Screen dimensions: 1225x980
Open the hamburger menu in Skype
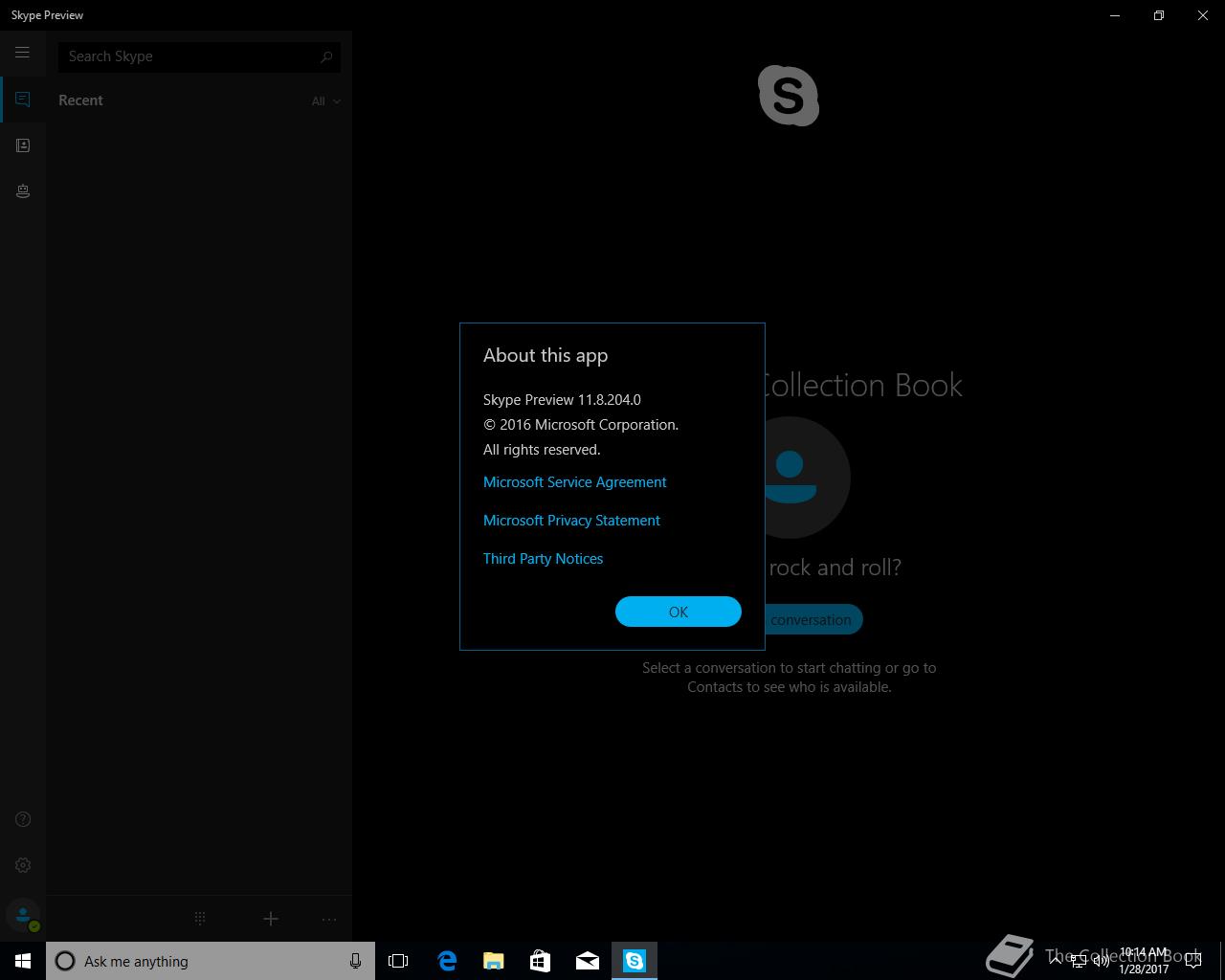click(x=22, y=53)
